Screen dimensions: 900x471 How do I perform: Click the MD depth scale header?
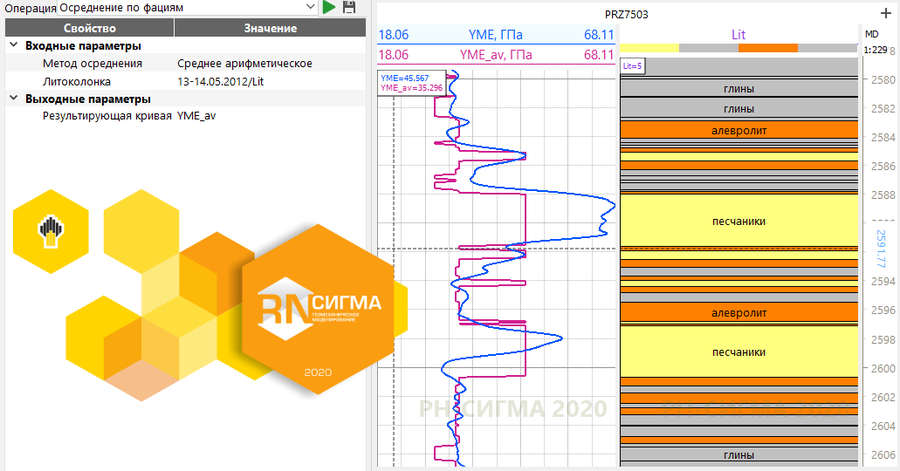coord(871,34)
